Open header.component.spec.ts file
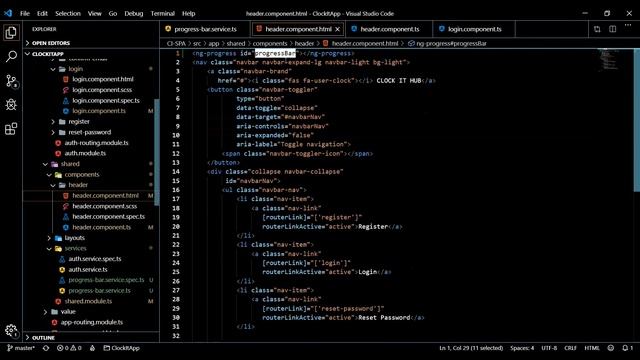This screenshot has width=640, height=360. (x=109, y=216)
